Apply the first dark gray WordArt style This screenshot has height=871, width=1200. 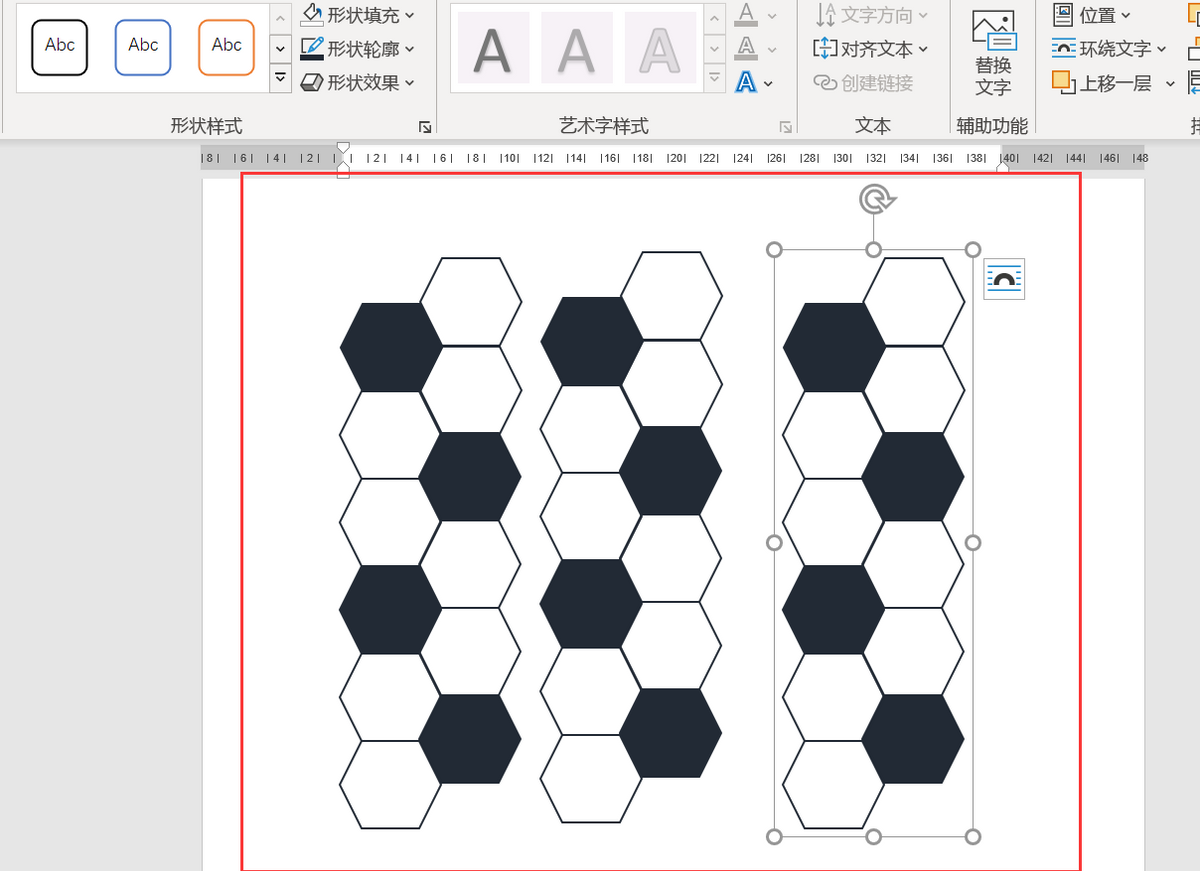pos(493,48)
